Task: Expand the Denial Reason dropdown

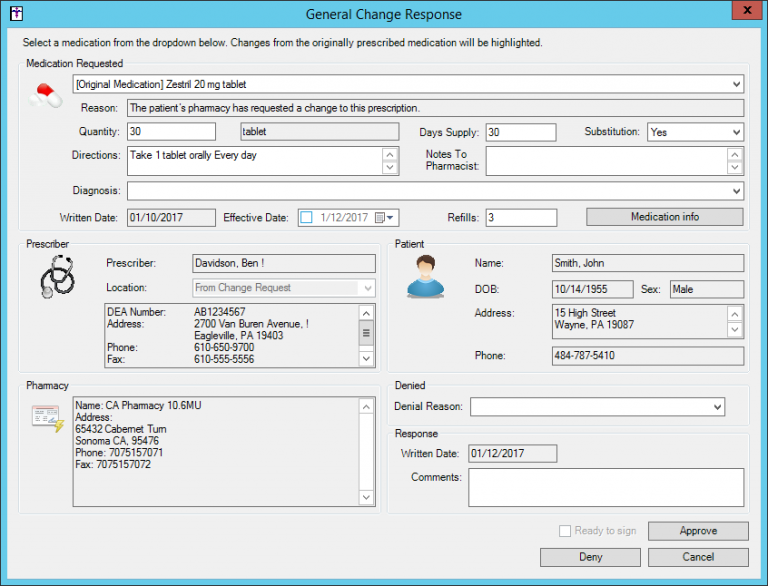Action: (717, 407)
